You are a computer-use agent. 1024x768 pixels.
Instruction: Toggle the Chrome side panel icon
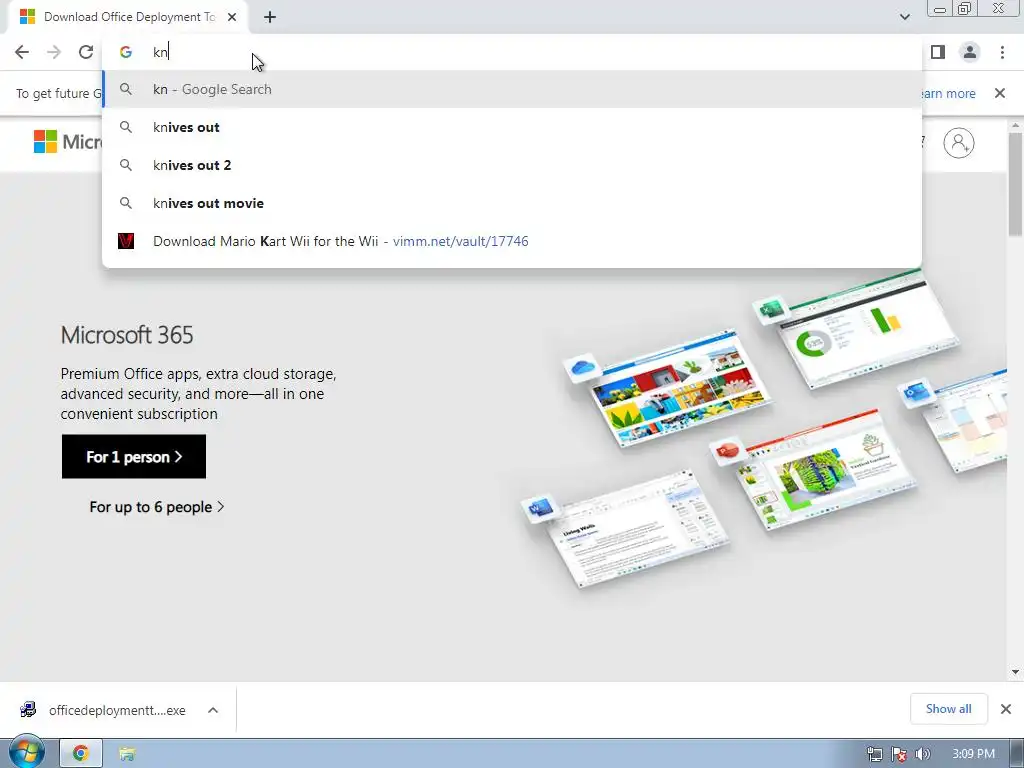[x=938, y=52]
